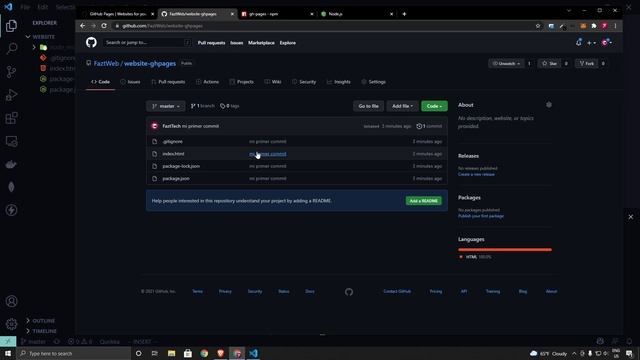Image resolution: width=640 pixels, height=360 pixels.
Task: Open the VS Code Manage gear icon
Action: point(11,324)
